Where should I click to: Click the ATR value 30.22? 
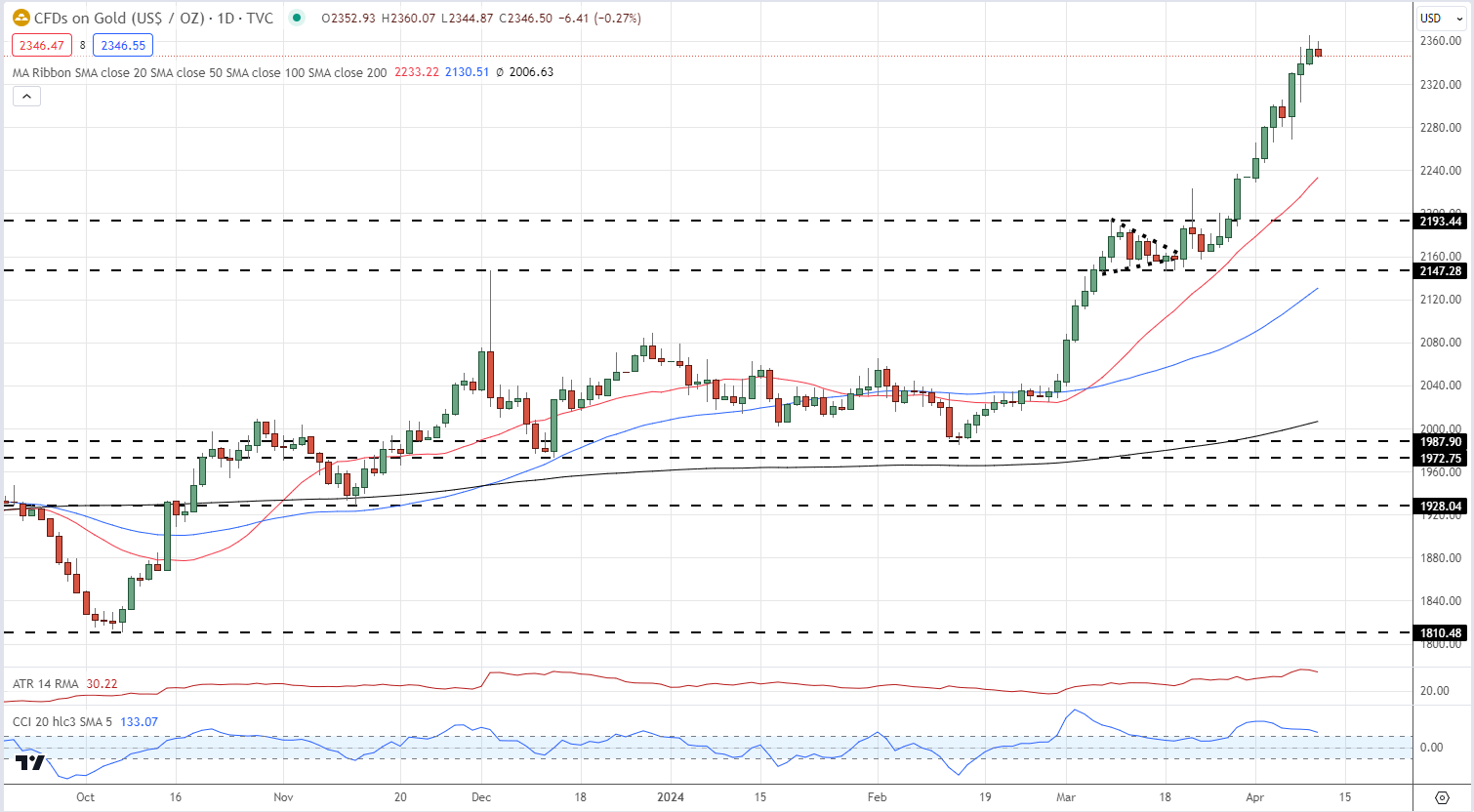pos(102,684)
